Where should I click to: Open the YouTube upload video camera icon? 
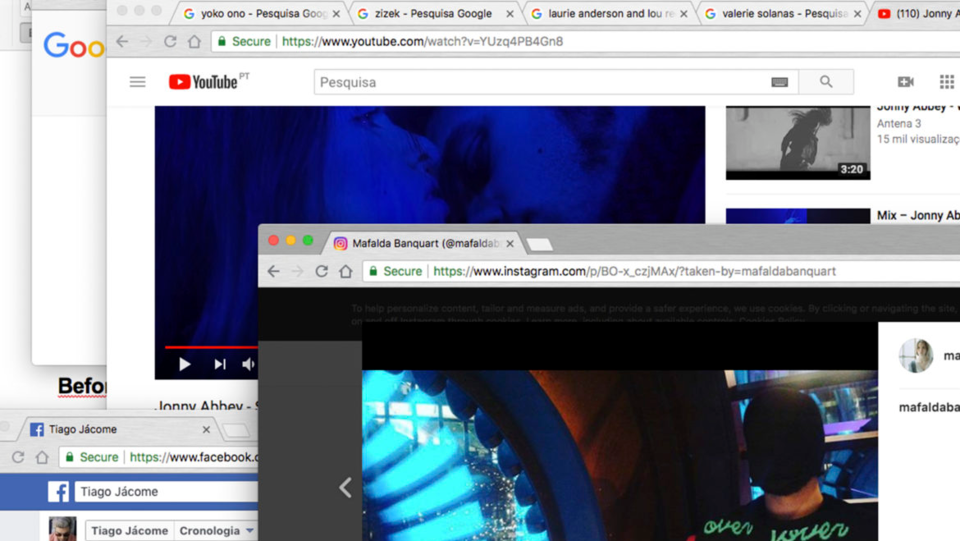905,82
